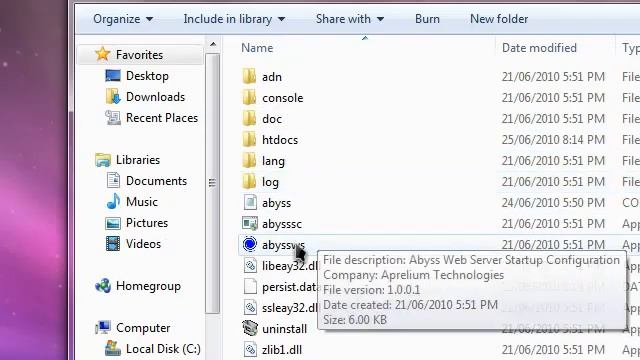Sort files by the Name column
This screenshot has height=360, width=640.
click(257, 48)
